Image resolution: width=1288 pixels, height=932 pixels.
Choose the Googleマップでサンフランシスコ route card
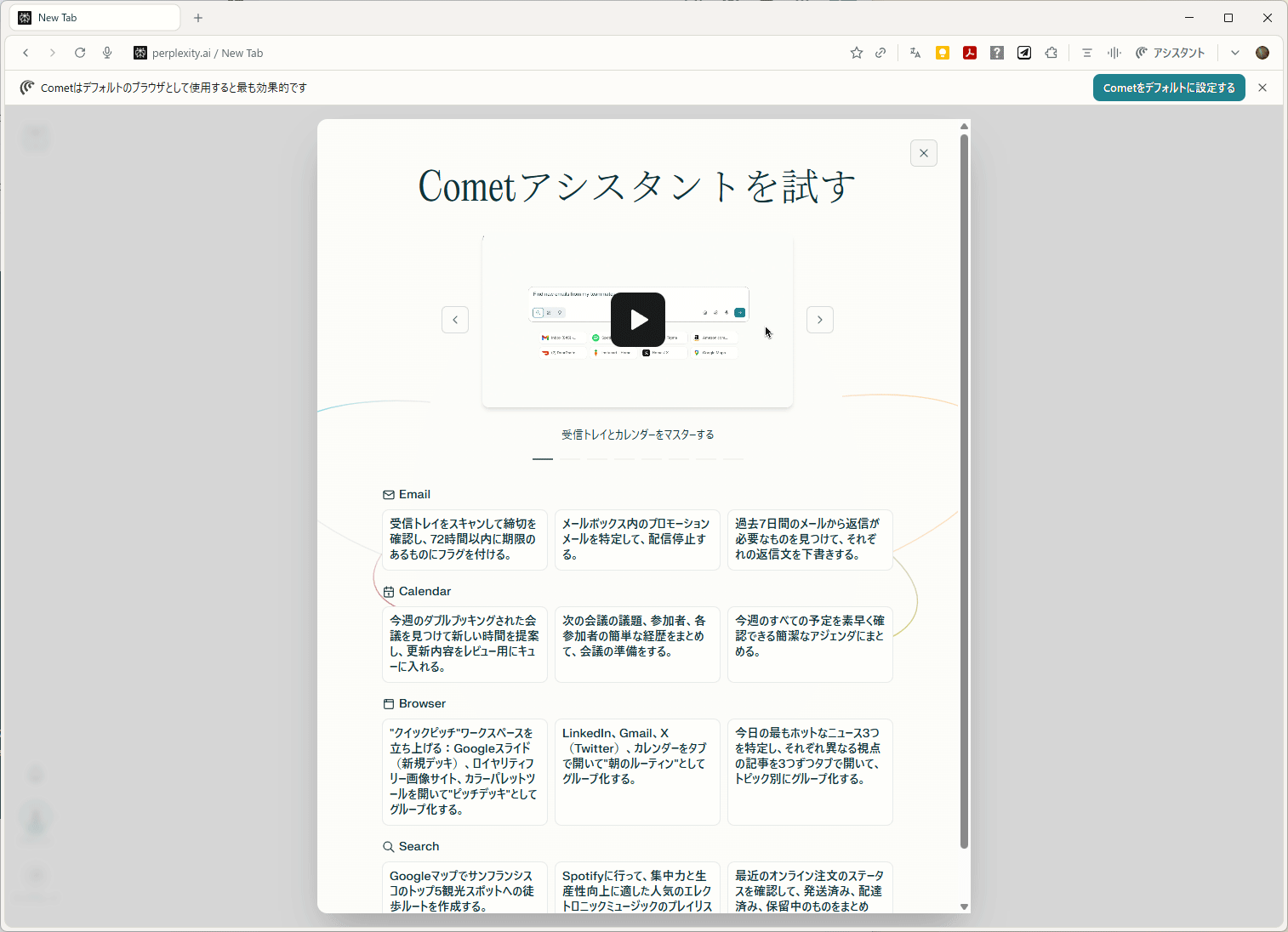(464, 888)
